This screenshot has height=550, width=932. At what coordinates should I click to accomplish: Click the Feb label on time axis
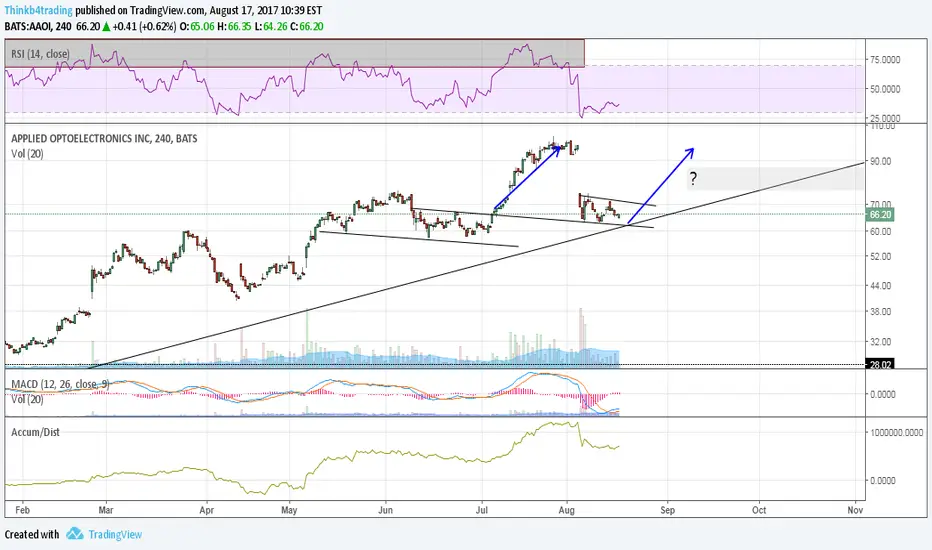[x=22, y=510]
